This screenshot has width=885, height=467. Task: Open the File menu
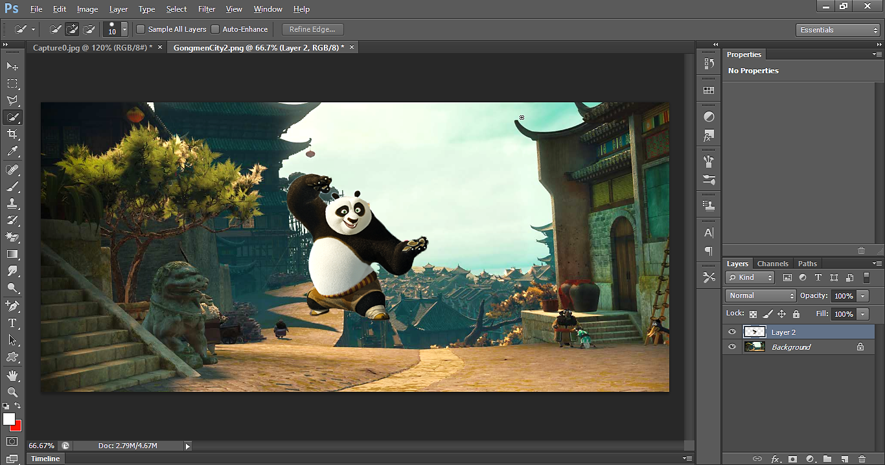[36, 9]
